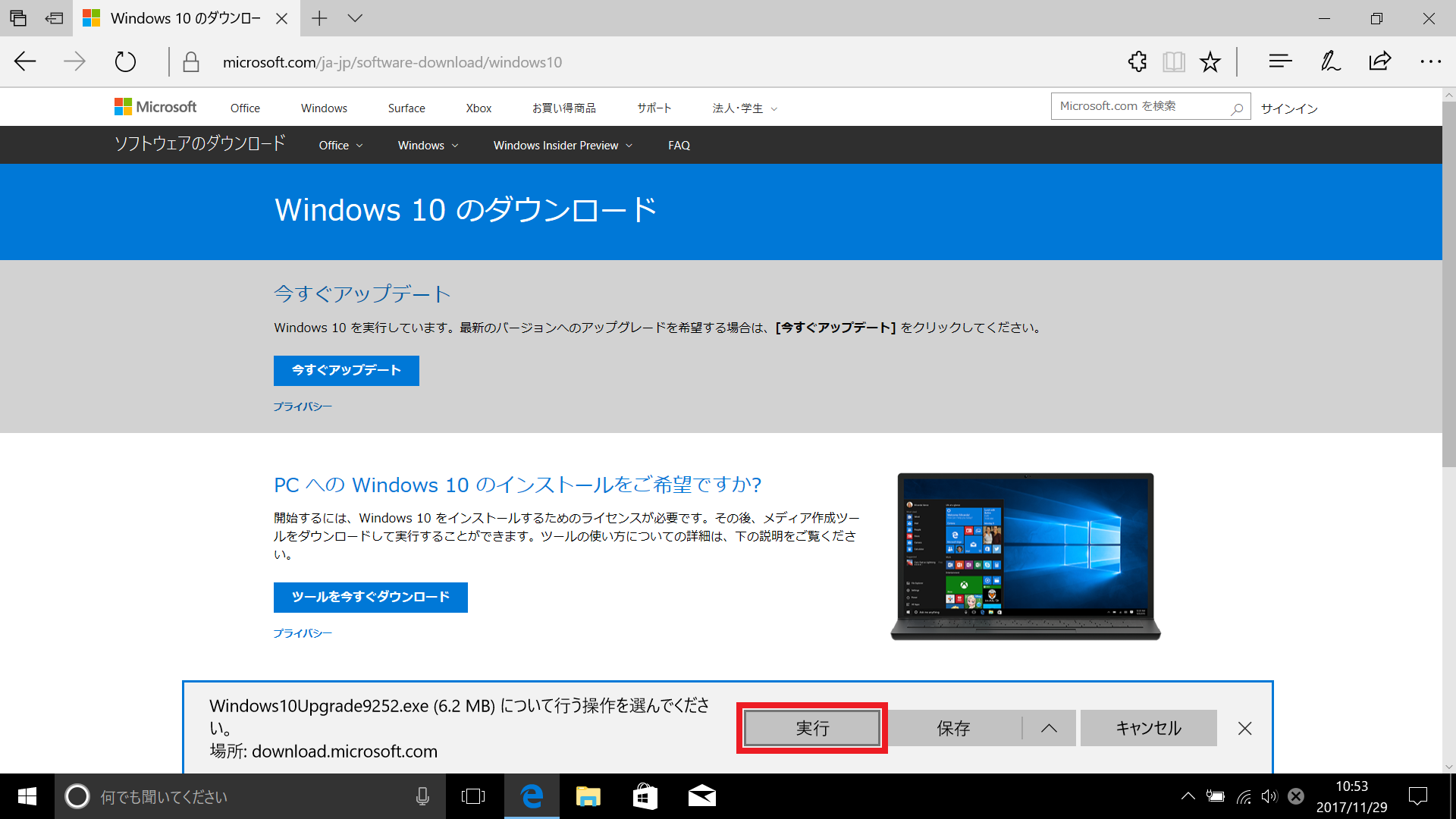The height and width of the screenshot is (819, 1456).
Task: Open Reading view book icon
Action: click(x=1173, y=61)
